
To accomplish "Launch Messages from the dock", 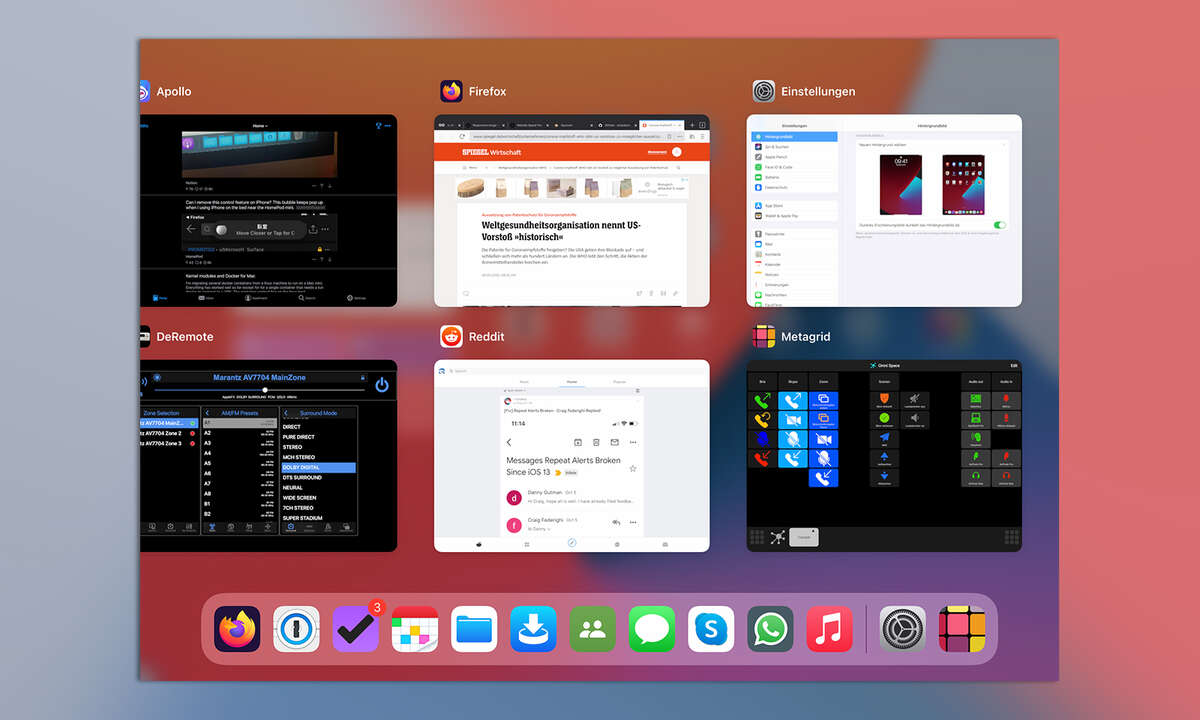I will (652, 629).
